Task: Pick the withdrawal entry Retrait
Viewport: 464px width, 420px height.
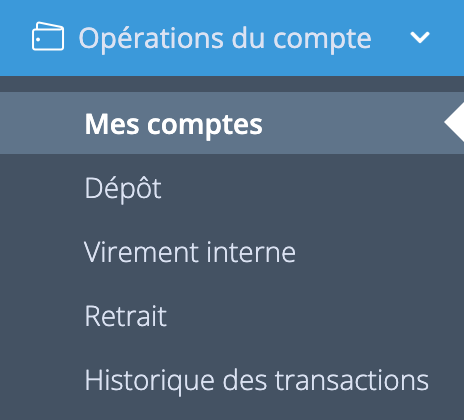Action: 126,316
